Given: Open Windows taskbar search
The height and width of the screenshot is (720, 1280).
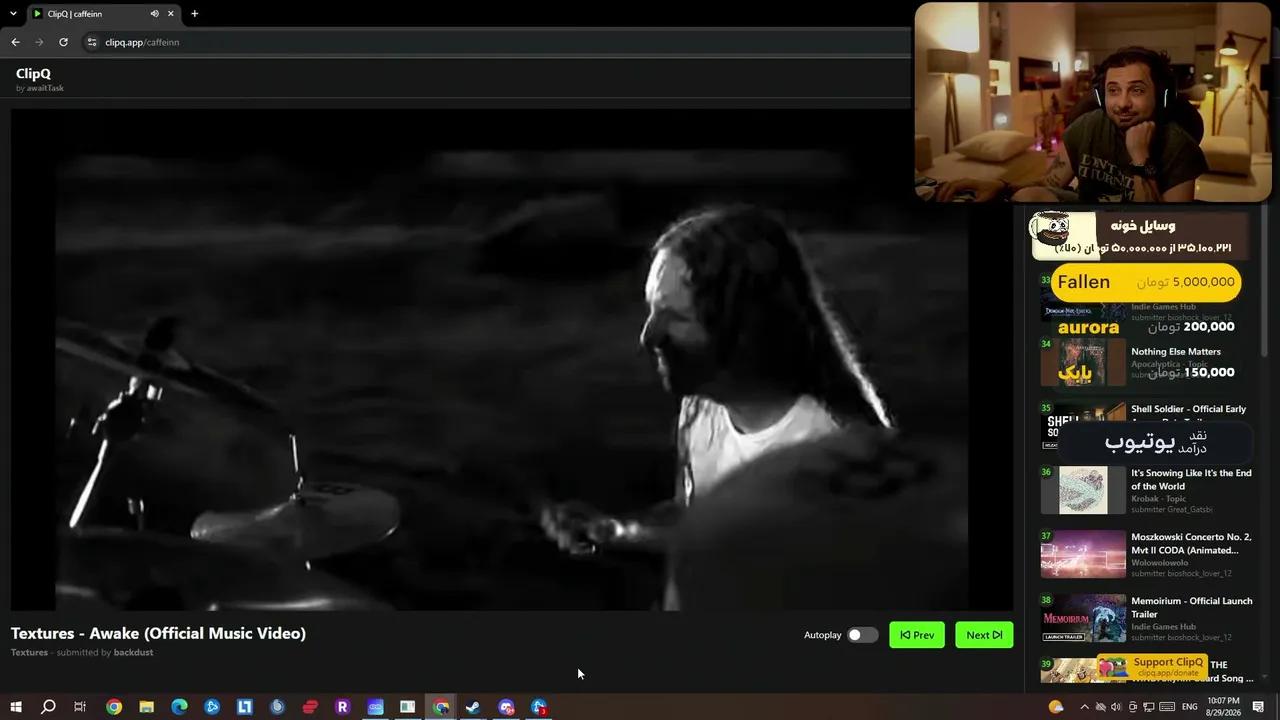Looking at the screenshot, I should pos(48,707).
